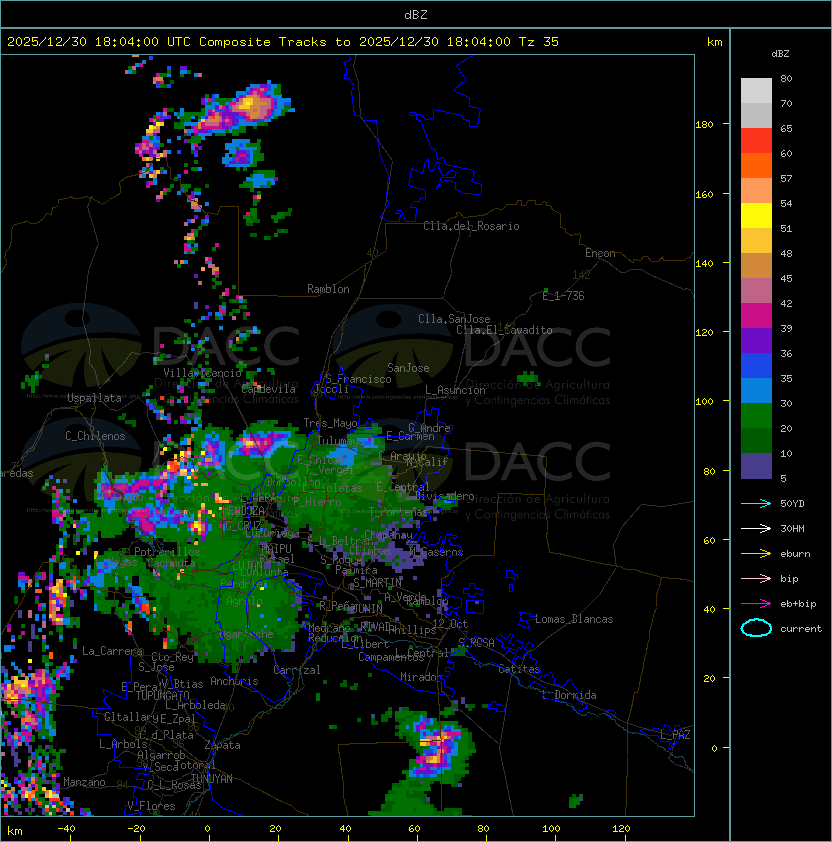Select the light gray 70-80 dBZ swatch
The width and height of the screenshot is (832, 842).
tap(756, 91)
